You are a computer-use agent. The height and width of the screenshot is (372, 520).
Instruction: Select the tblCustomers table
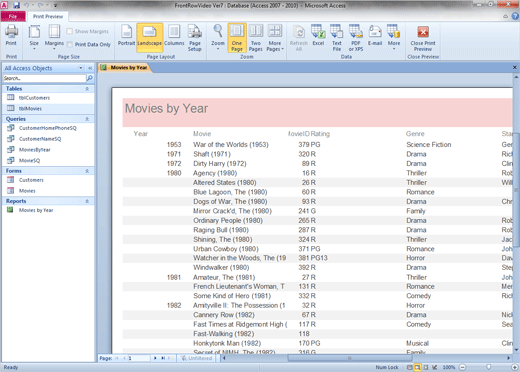pyautogui.click(x=48, y=98)
